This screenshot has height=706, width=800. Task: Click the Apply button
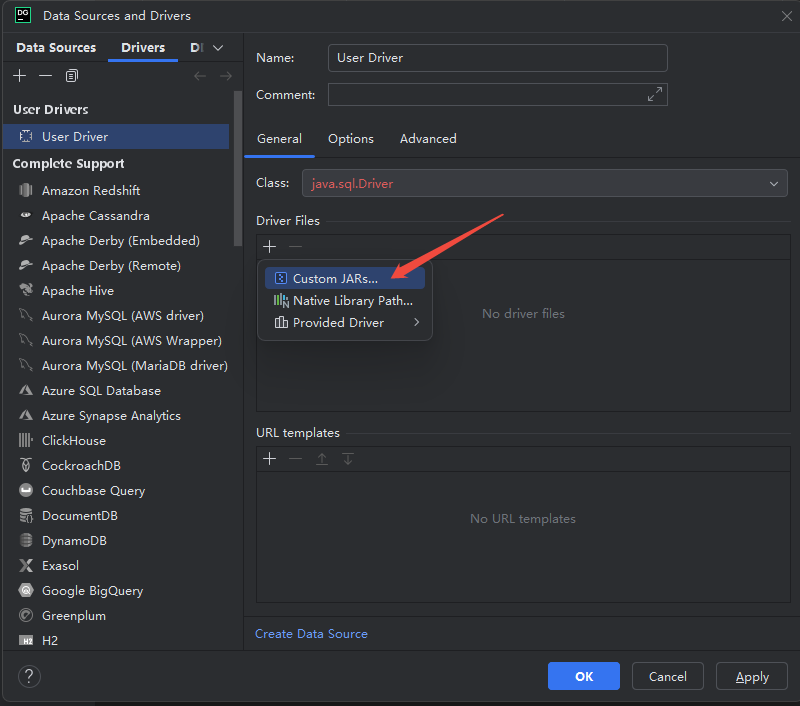point(752,676)
